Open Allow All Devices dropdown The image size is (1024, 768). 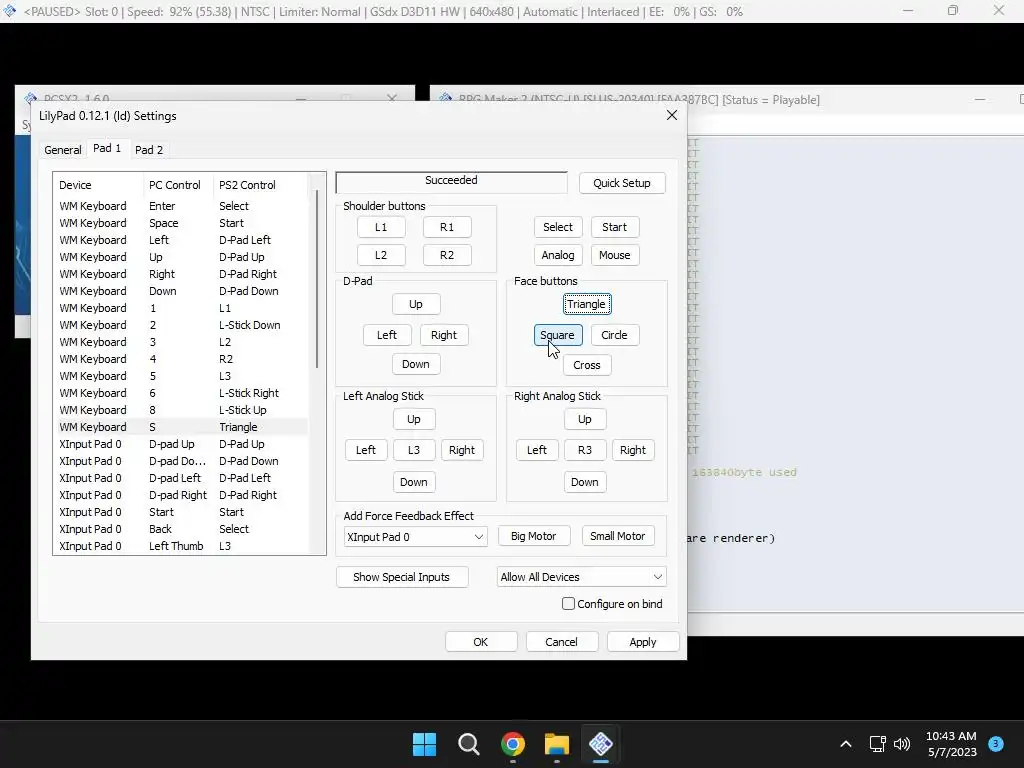point(581,577)
